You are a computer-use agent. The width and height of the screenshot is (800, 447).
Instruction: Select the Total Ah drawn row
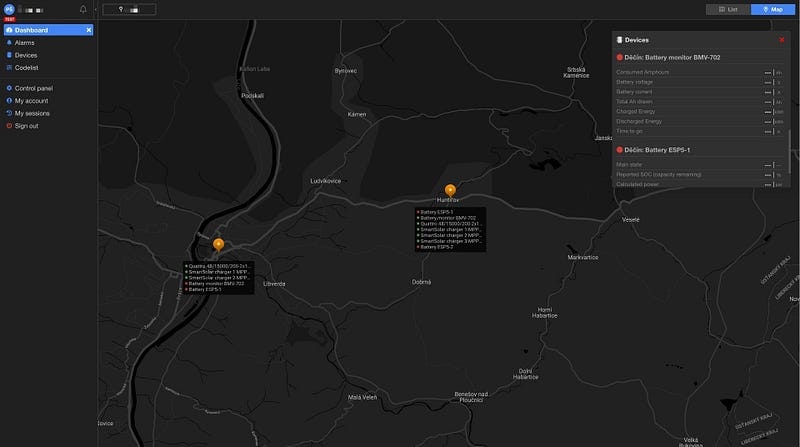(700, 102)
